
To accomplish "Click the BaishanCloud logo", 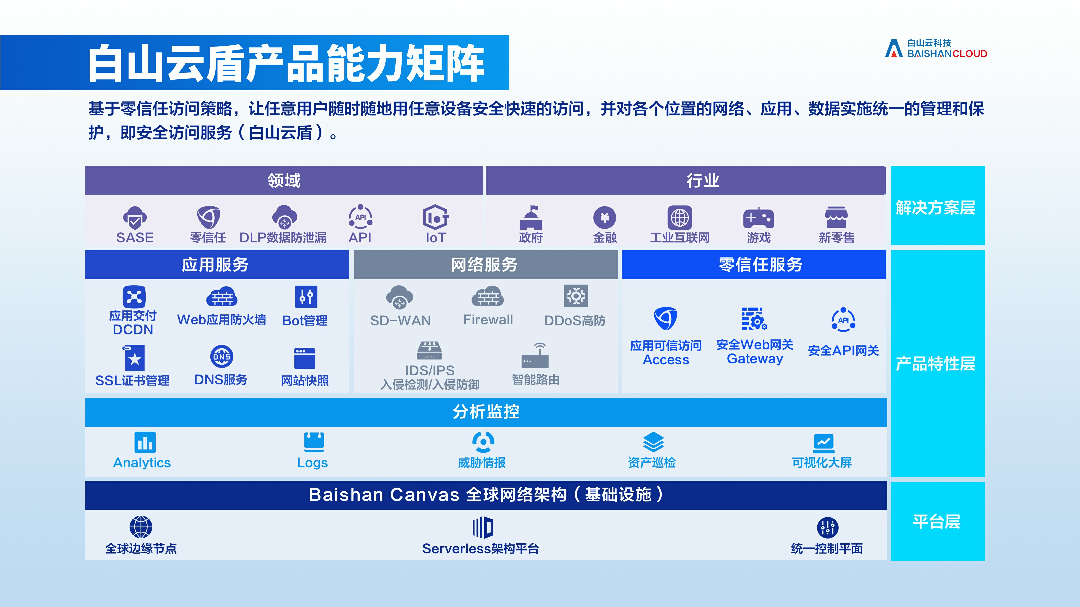I will tap(936, 48).
